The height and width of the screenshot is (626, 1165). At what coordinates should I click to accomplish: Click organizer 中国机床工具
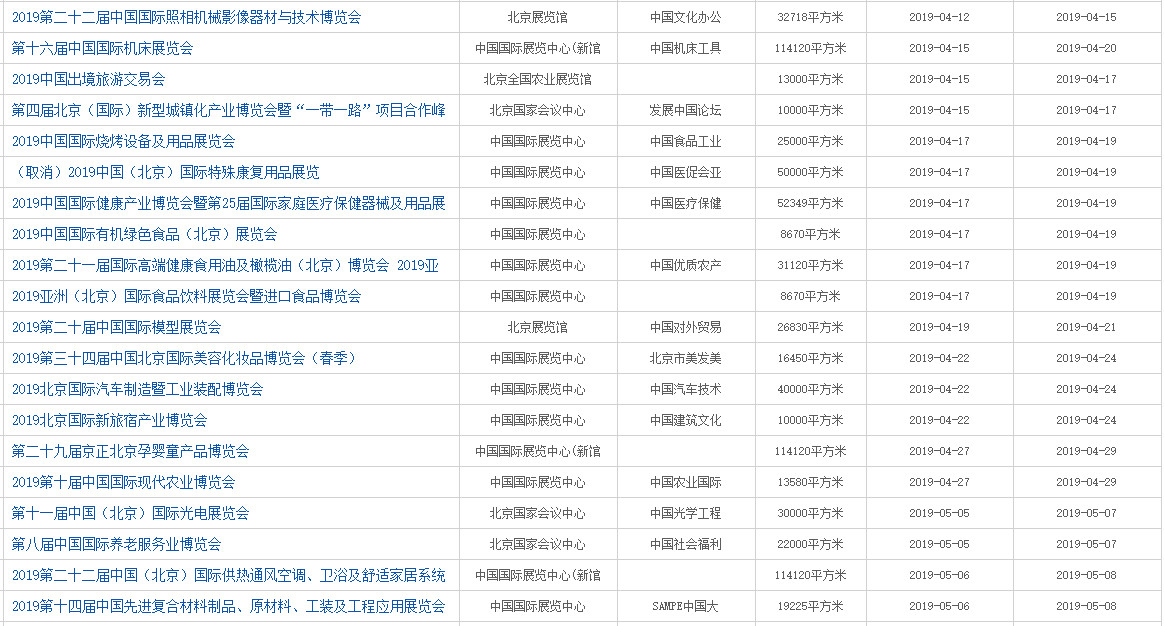(685, 48)
